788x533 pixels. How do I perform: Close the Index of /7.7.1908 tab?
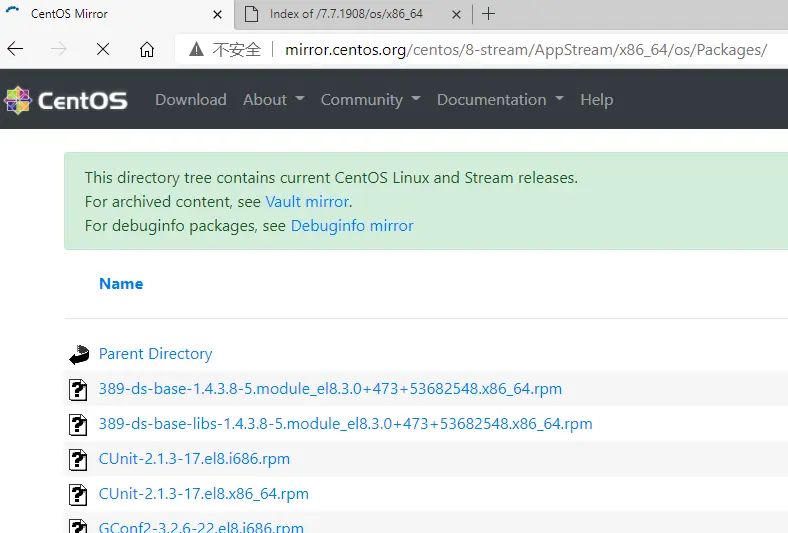point(456,15)
